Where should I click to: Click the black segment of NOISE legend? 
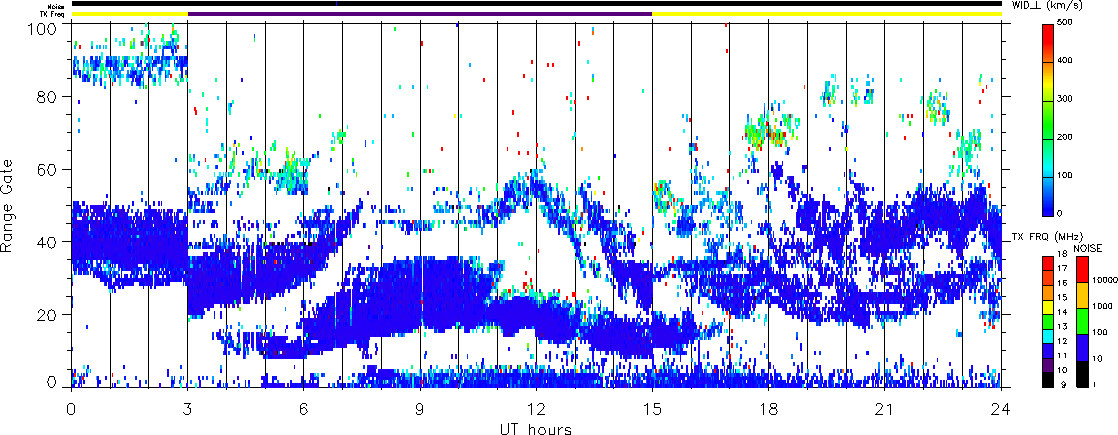[x=1082, y=374]
